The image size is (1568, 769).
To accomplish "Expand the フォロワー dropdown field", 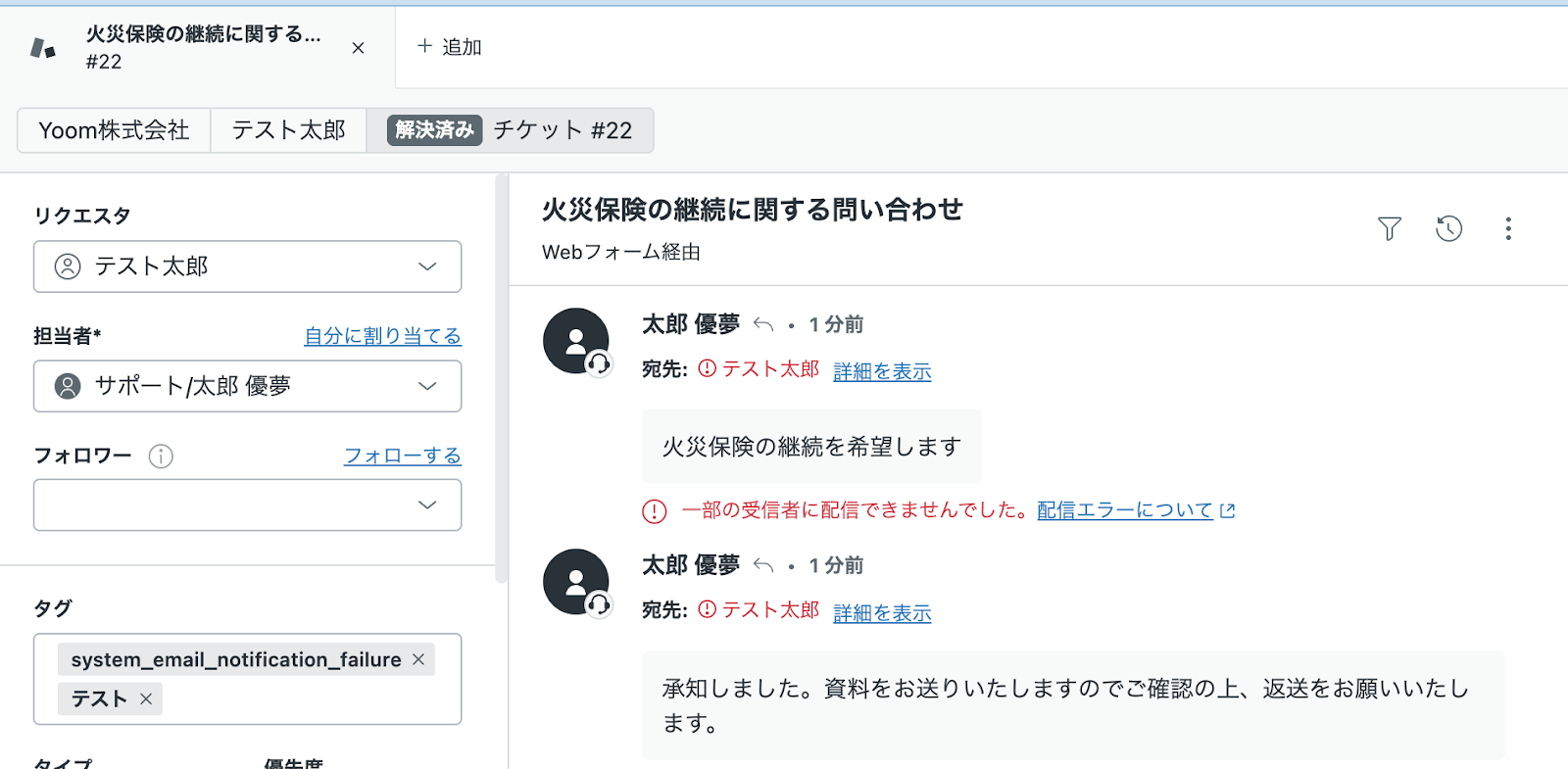I will pos(427,505).
